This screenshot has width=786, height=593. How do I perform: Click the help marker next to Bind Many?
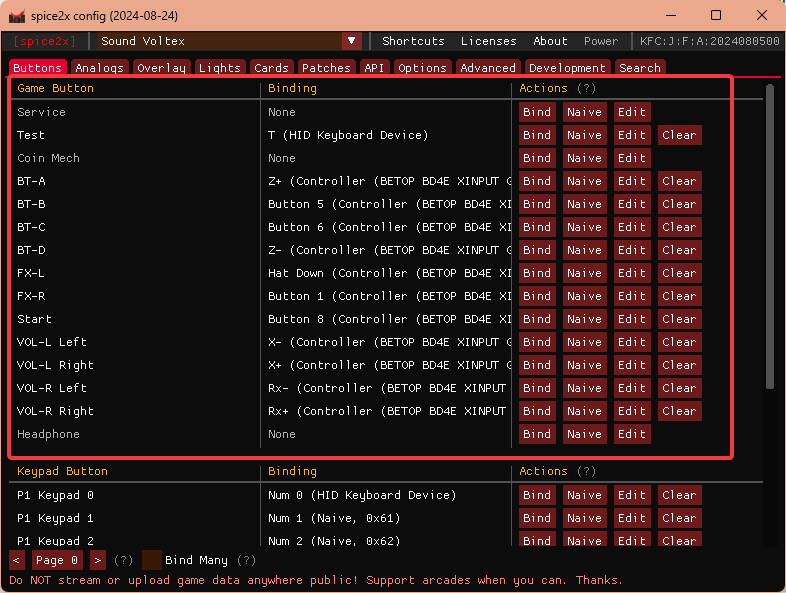pos(246,560)
